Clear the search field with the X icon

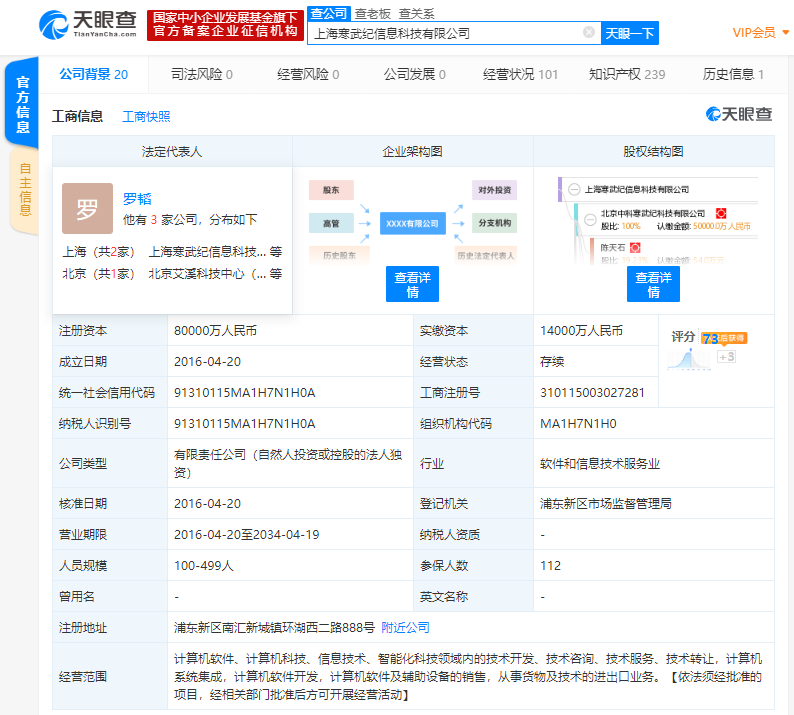pos(588,32)
